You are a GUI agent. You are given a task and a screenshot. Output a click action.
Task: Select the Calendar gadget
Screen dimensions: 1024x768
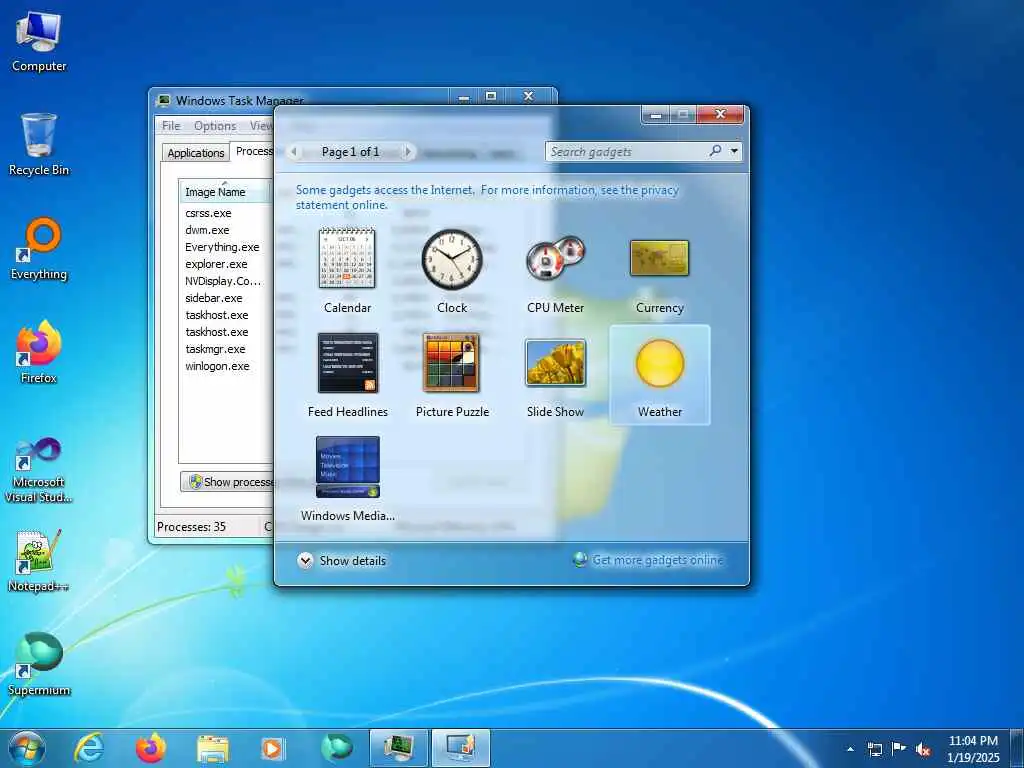(x=347, y=269)
